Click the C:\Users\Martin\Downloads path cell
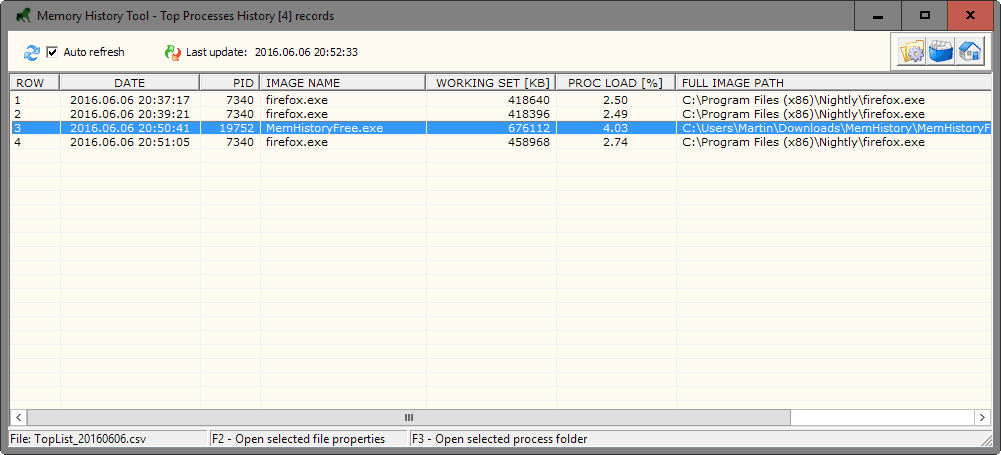 836,128
